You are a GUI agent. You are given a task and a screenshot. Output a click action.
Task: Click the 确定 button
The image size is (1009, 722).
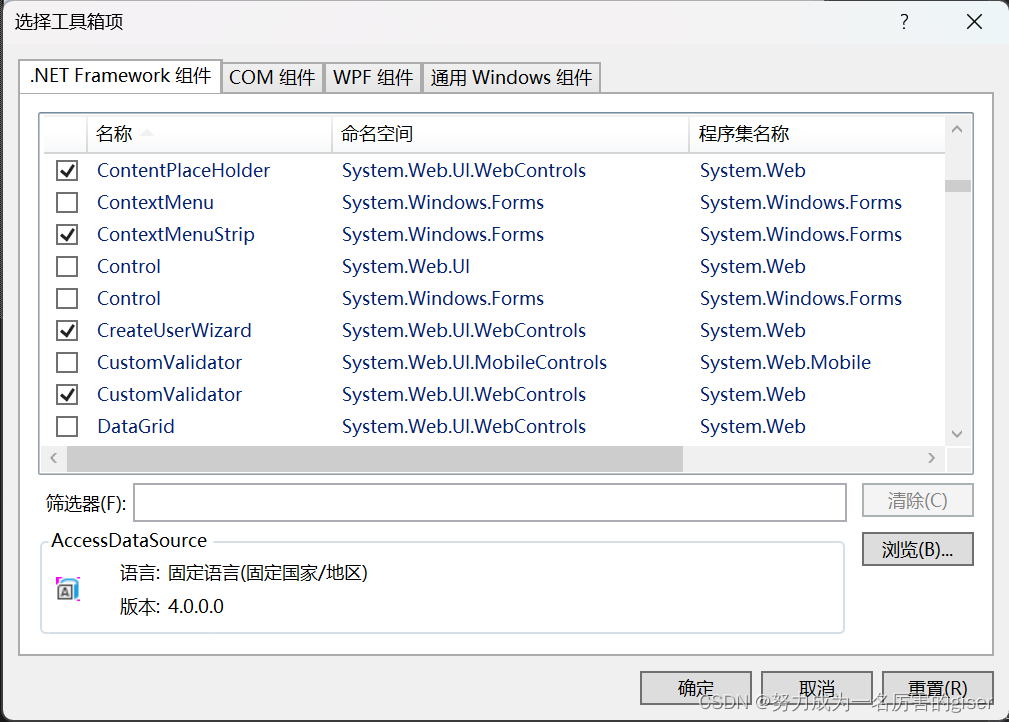[x=696, y=688]
